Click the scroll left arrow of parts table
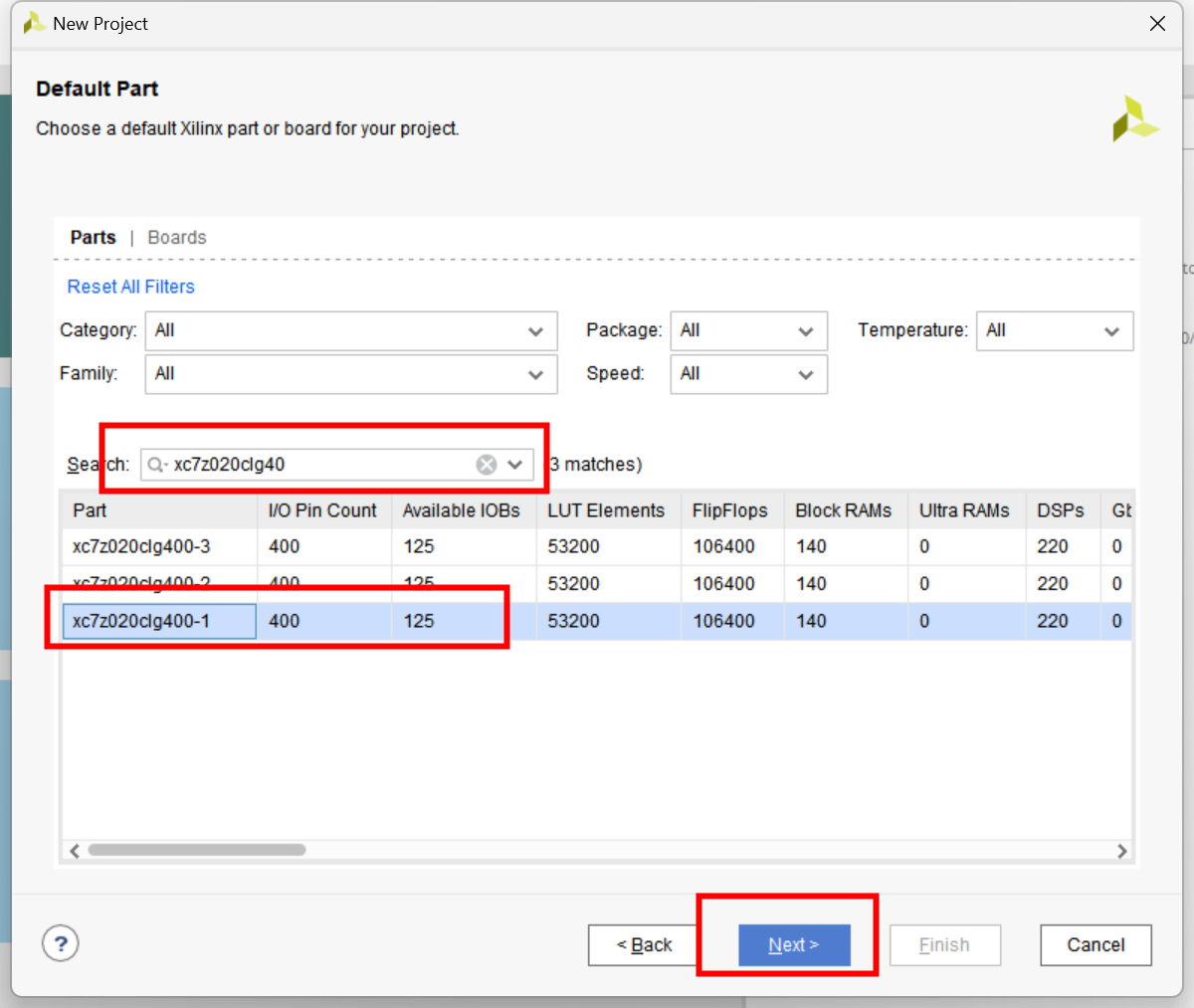1194x1008 pixels. tap(74, 851)
